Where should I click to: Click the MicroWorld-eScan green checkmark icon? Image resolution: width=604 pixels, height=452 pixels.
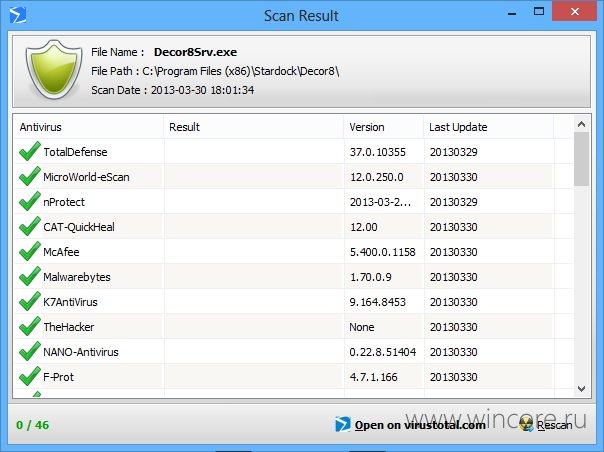point(30,176)
